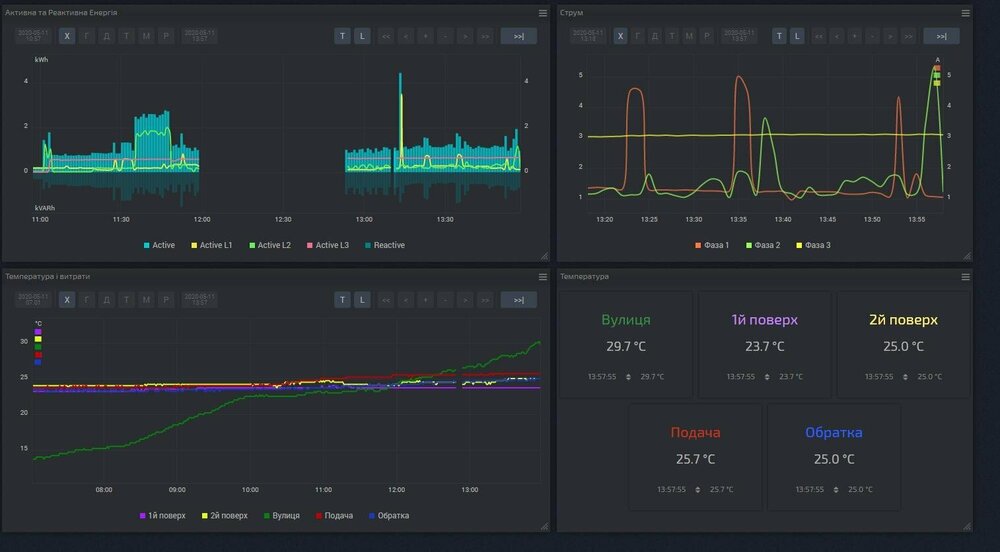
Task: Jump to latest data in Струм panel
Action: (941, 36)
